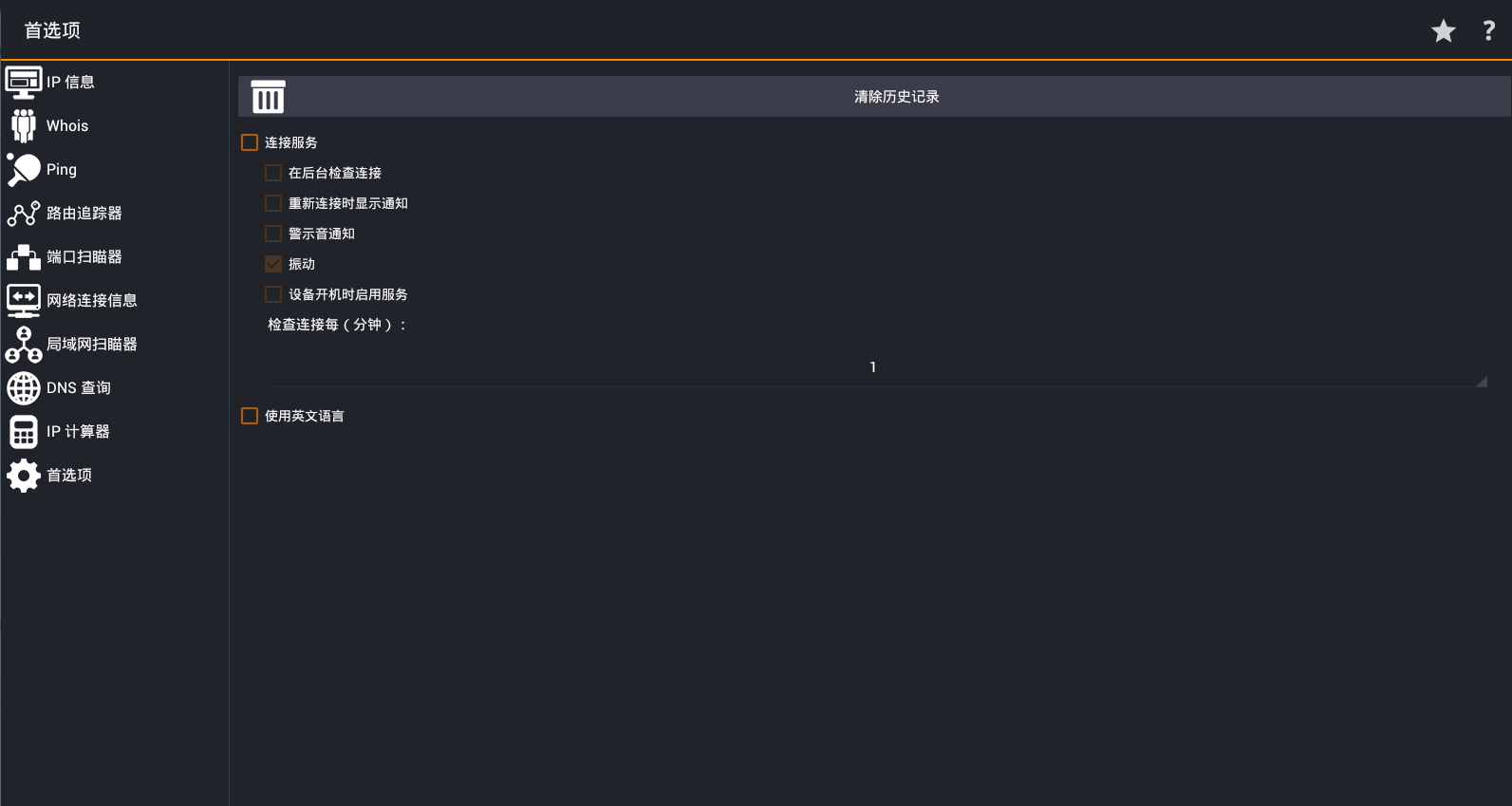Click the trash icon for clearing history

(x=268, y=97)
